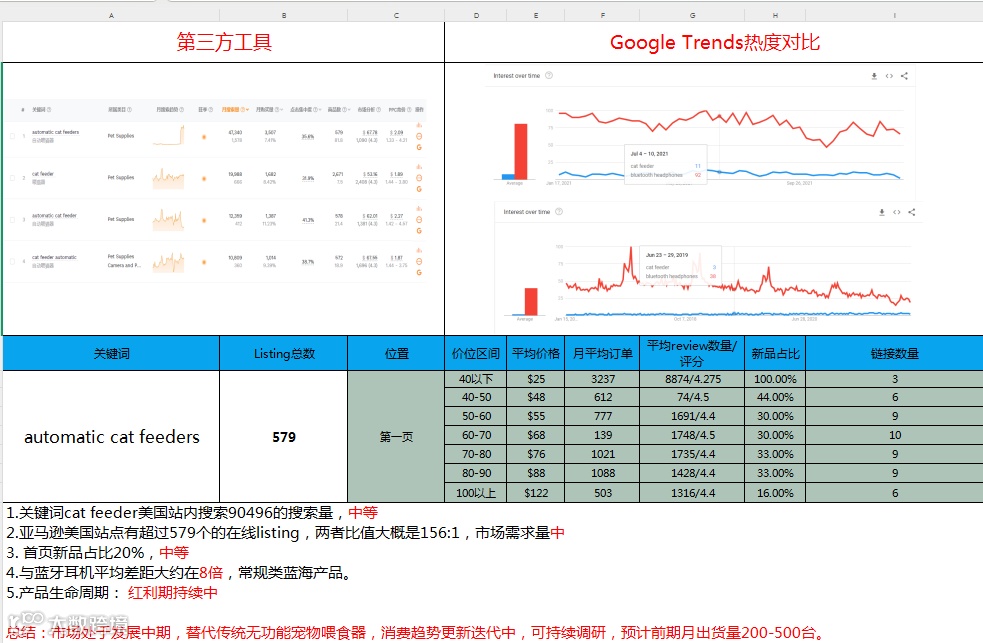Select the '月平均订单' header cell

point(602,353)
